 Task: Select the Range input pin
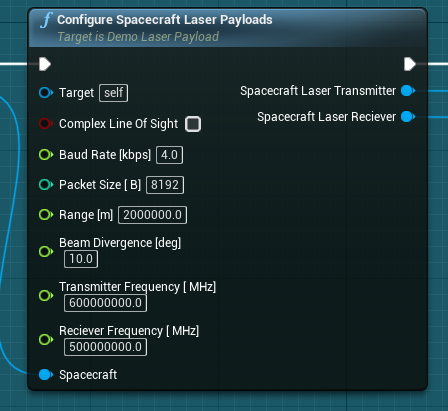46,215
